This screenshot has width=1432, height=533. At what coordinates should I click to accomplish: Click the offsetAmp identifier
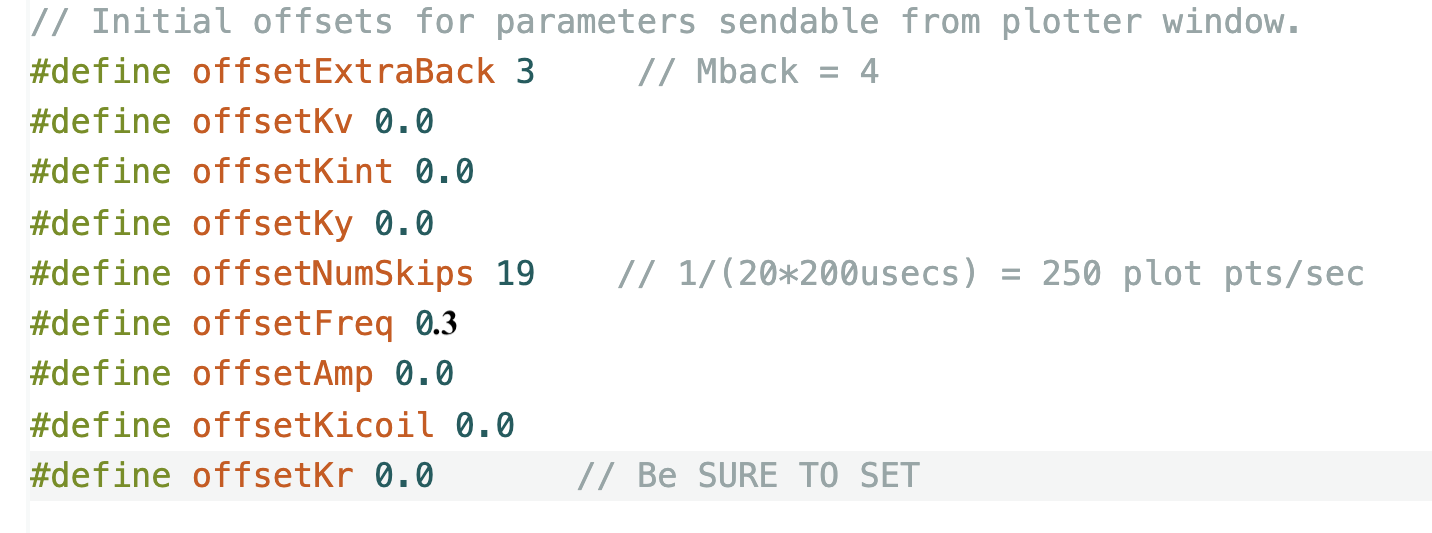(282, 374)
